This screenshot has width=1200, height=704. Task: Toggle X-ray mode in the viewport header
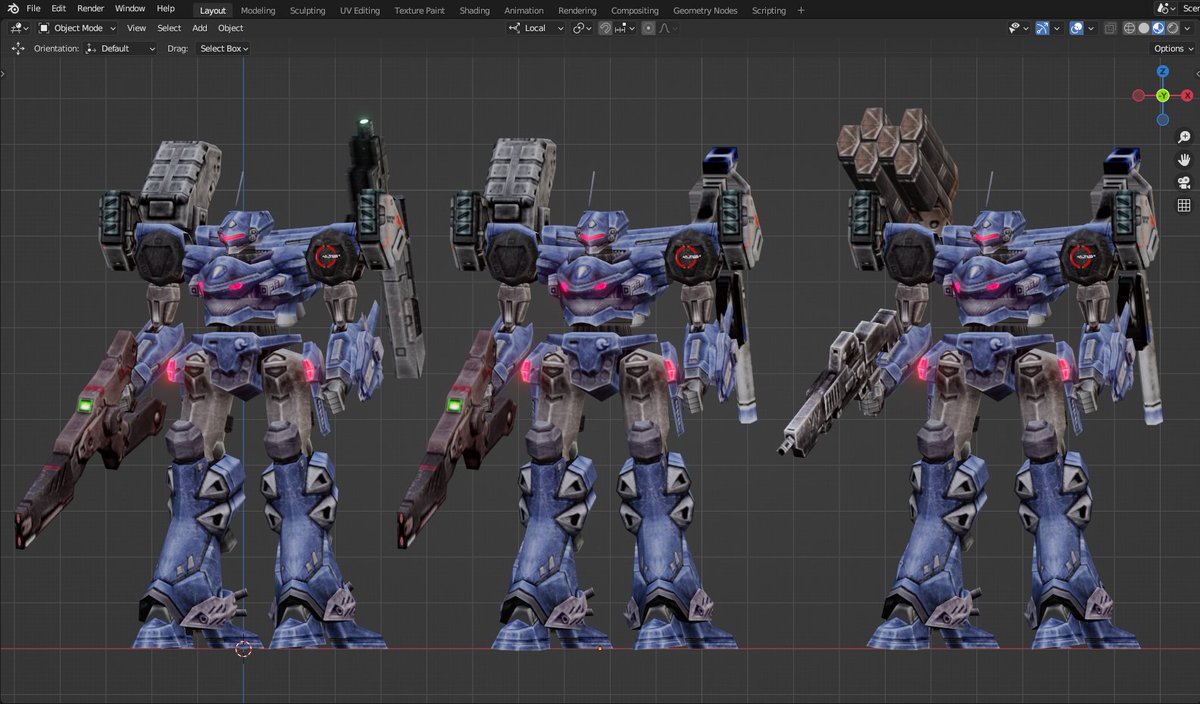(x=1110, y=27)
